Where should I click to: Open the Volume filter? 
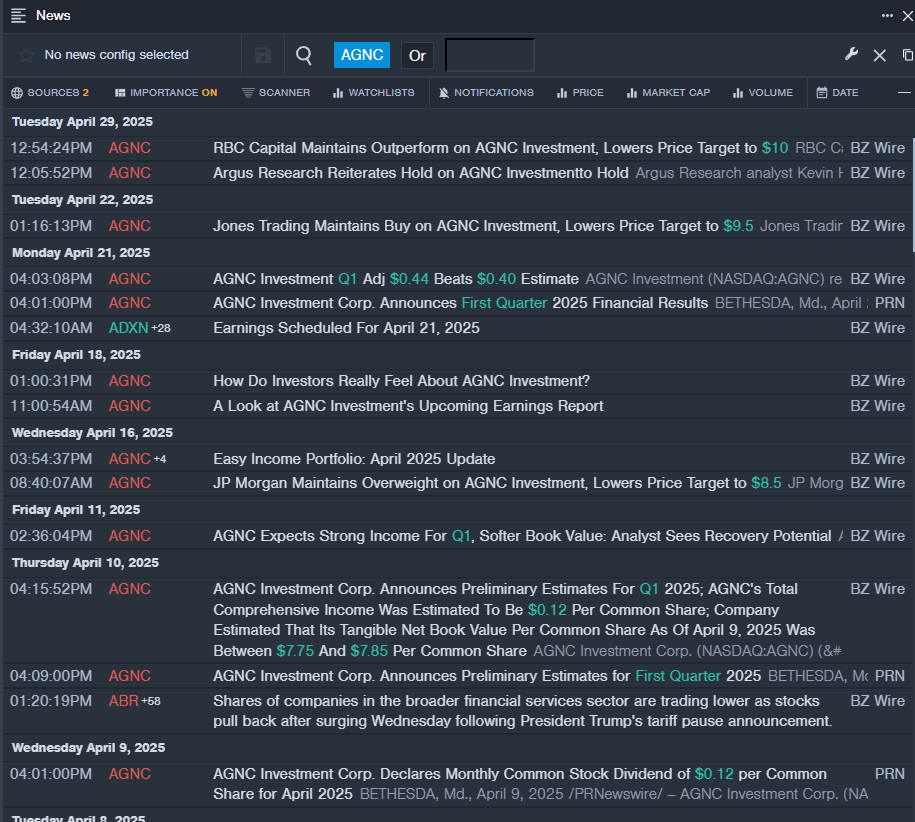[x=763, y=93]
